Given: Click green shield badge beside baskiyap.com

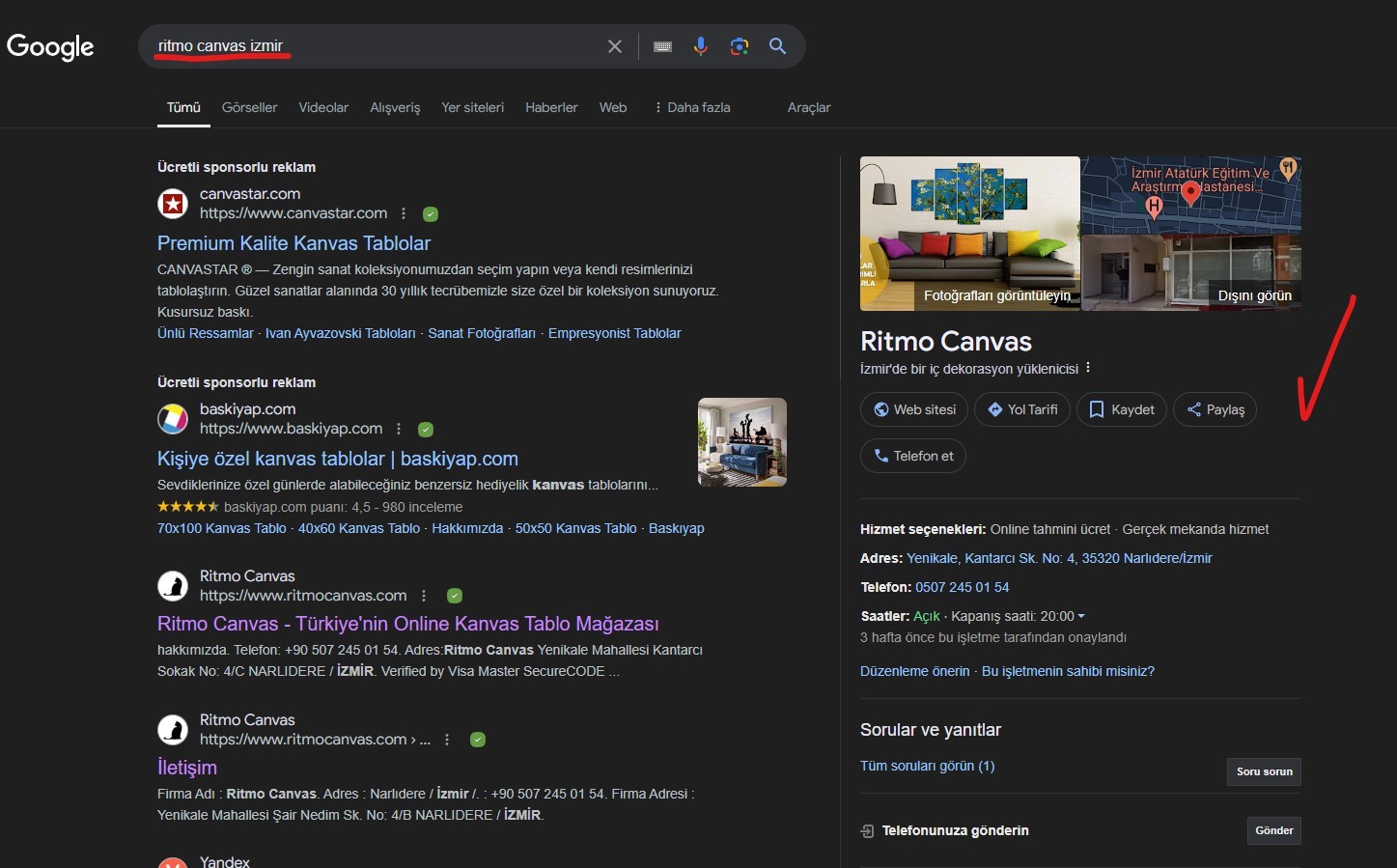Looking at the screenshot, I should click(x=426, y=430).
